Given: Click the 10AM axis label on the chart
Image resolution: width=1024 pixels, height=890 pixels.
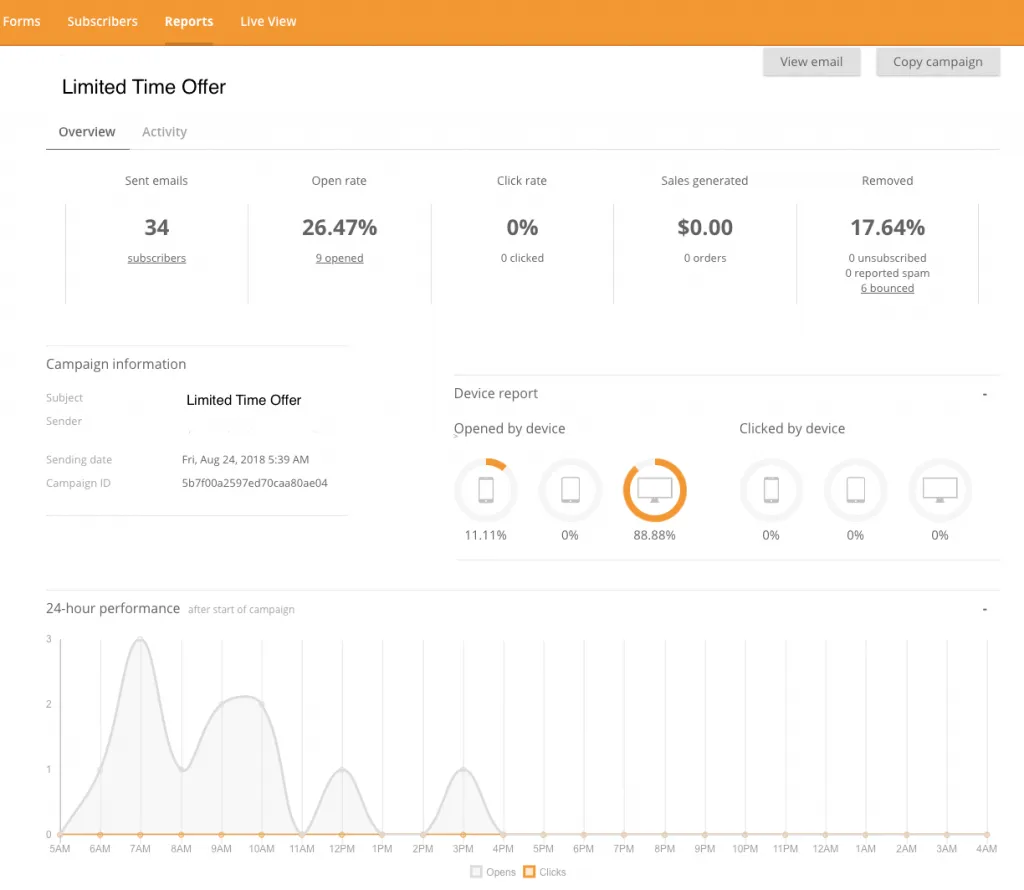Looking at the screenshot, I should click(x=261, y=849).
